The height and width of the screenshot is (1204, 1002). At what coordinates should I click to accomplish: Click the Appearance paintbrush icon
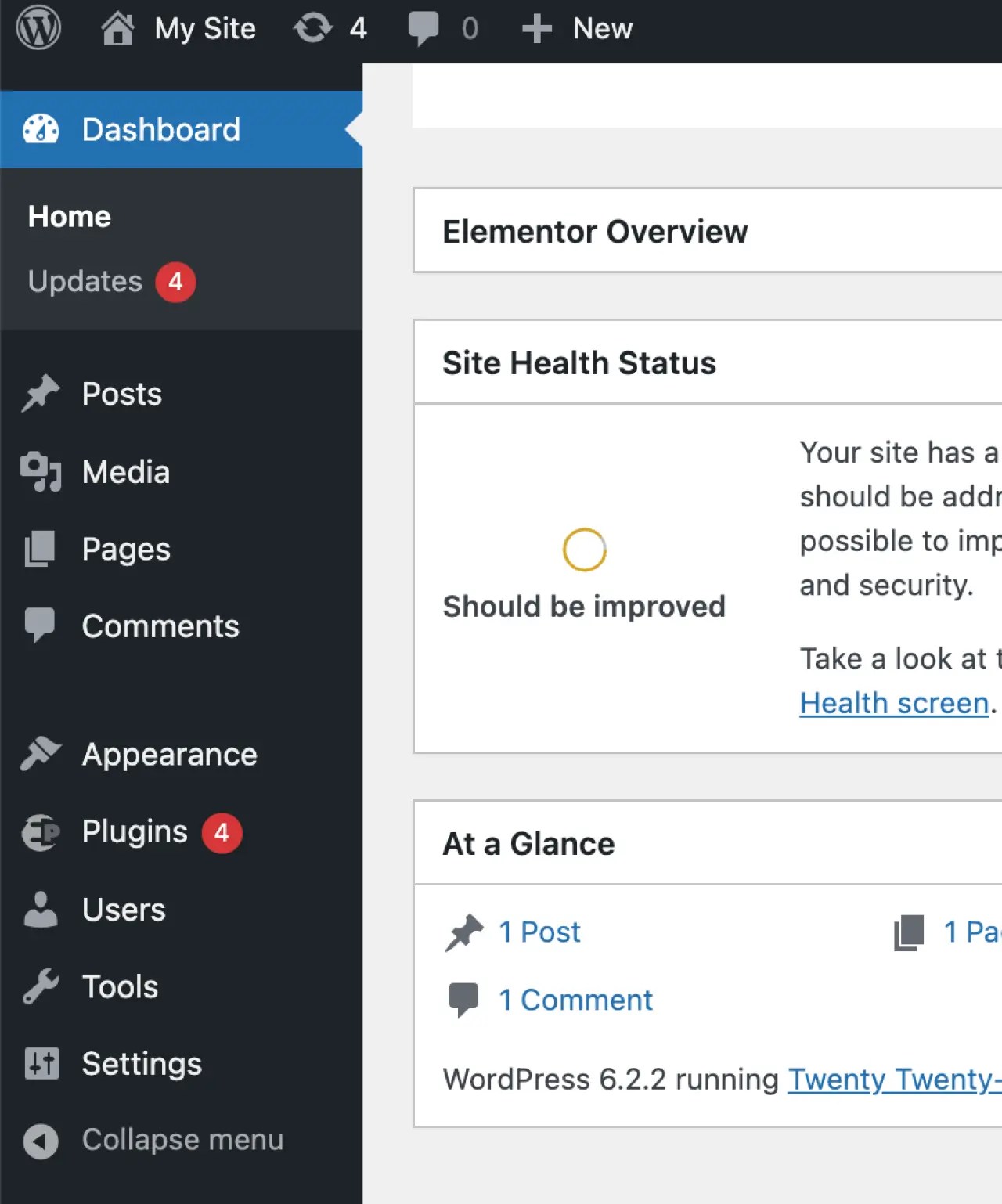point(41,754)
